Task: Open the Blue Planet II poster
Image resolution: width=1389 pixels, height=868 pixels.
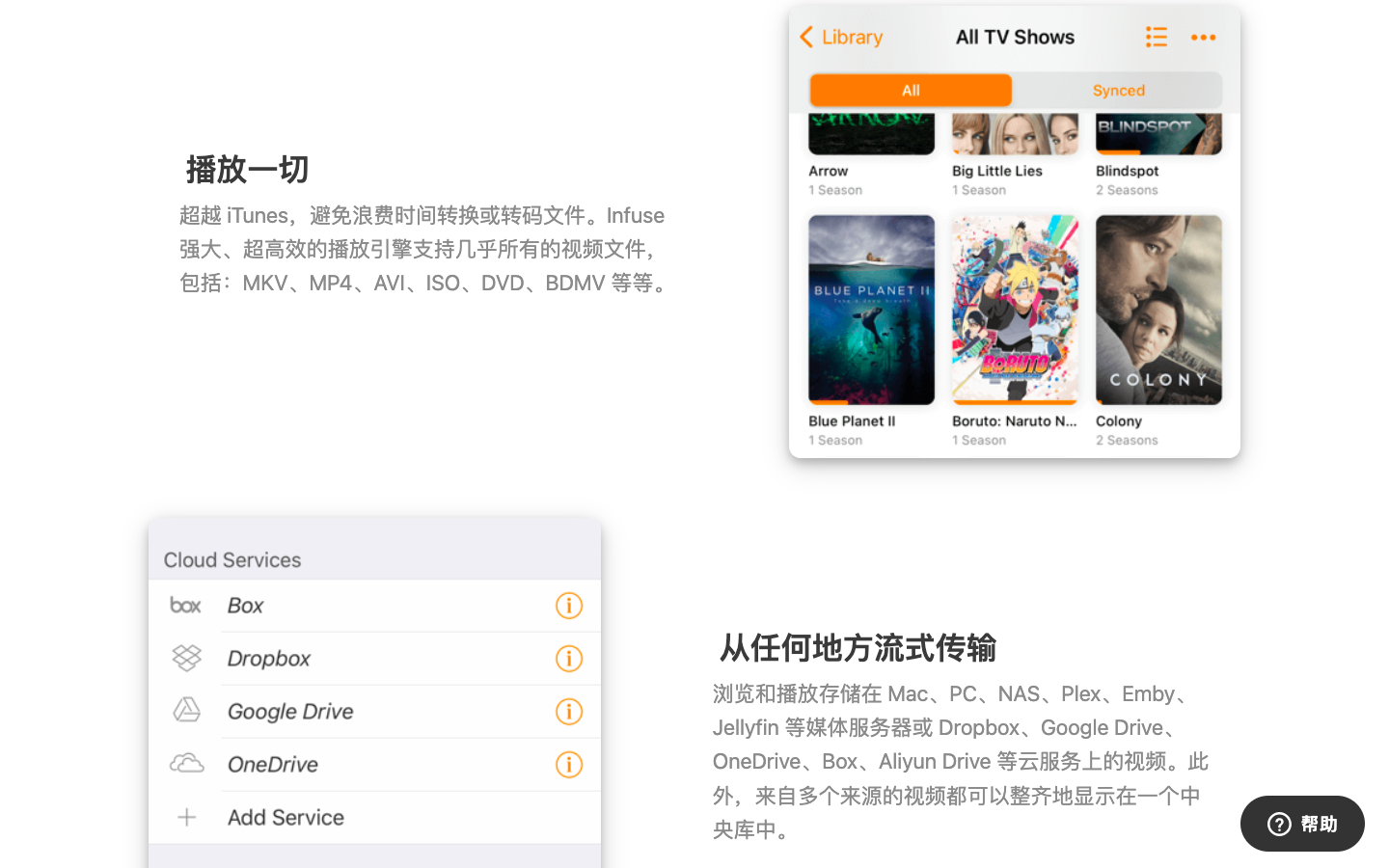Action: [x=871, y=310]
